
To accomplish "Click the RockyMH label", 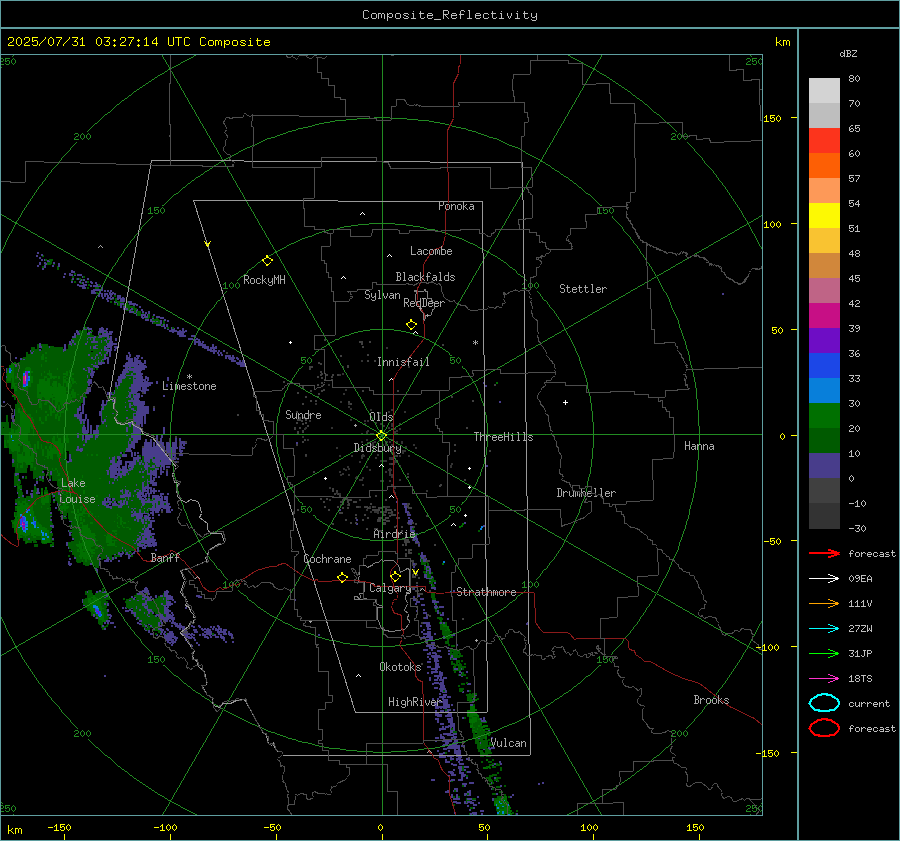I will pyautogui.click(x=264, y=280).
